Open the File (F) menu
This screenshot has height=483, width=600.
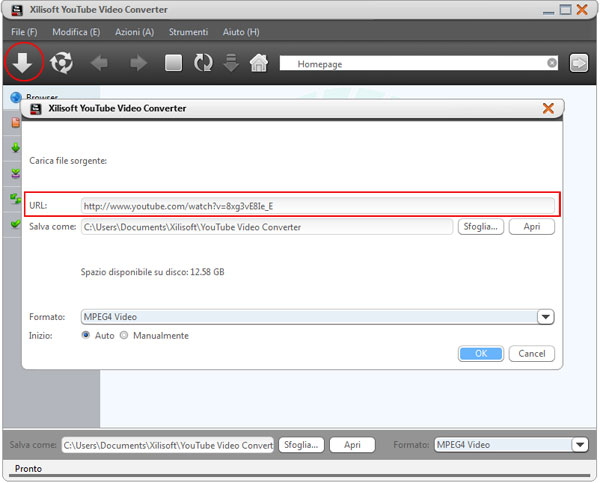[24, 32]
